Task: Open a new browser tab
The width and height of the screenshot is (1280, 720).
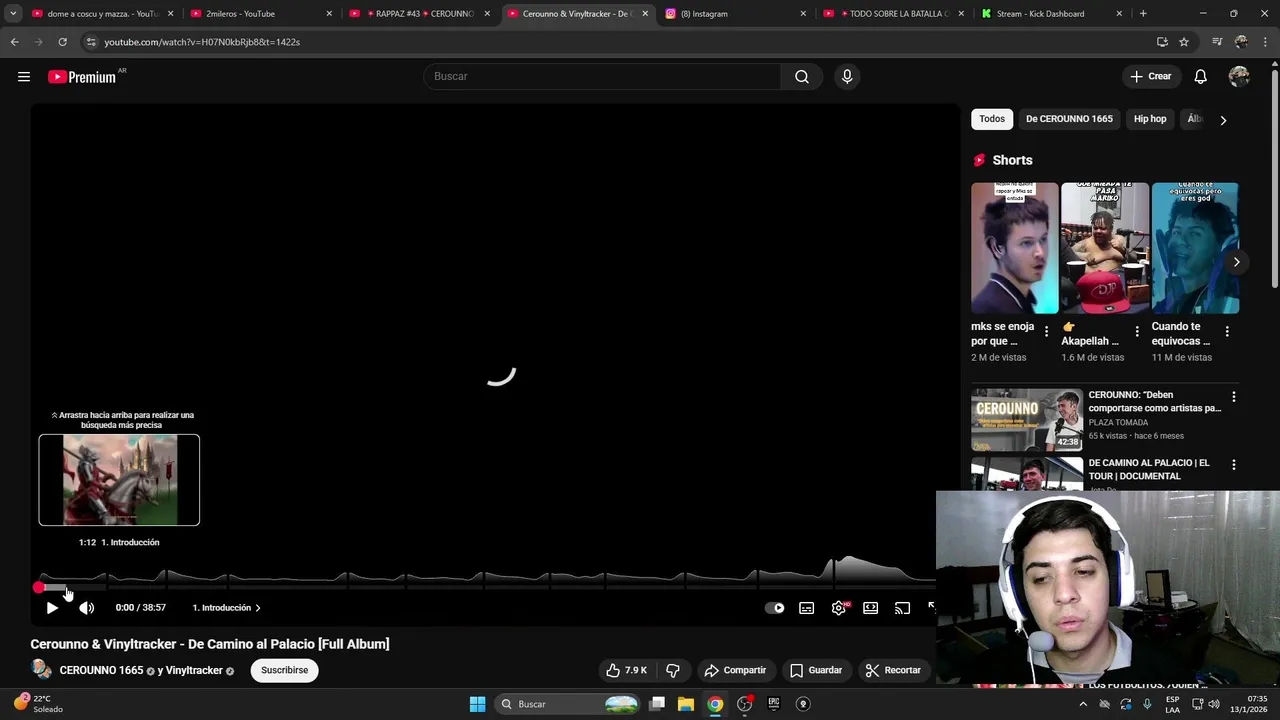Action: coord(1143,14)
